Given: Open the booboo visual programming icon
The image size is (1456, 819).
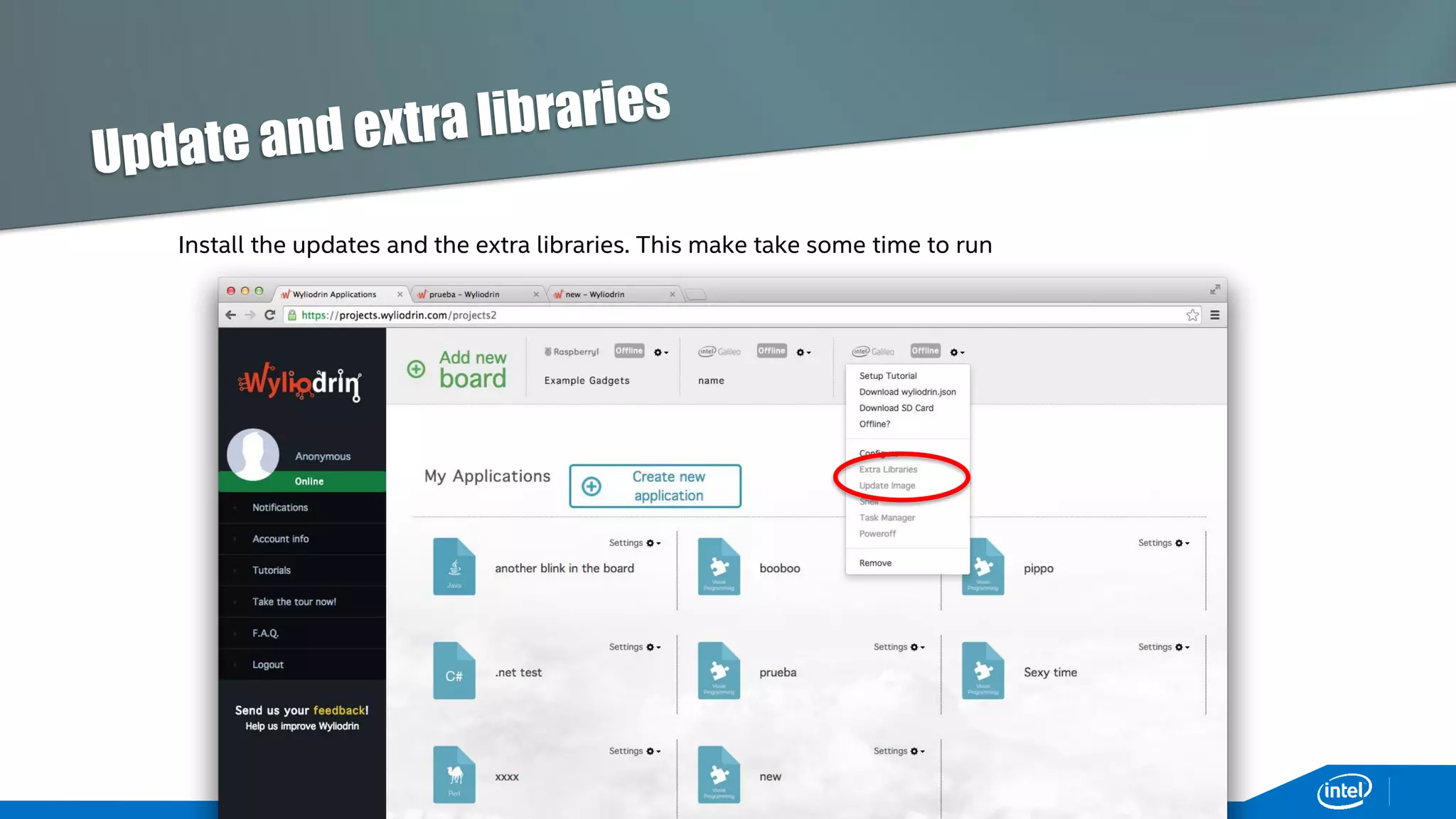Looking at the screenshot, I should (719, 567).
